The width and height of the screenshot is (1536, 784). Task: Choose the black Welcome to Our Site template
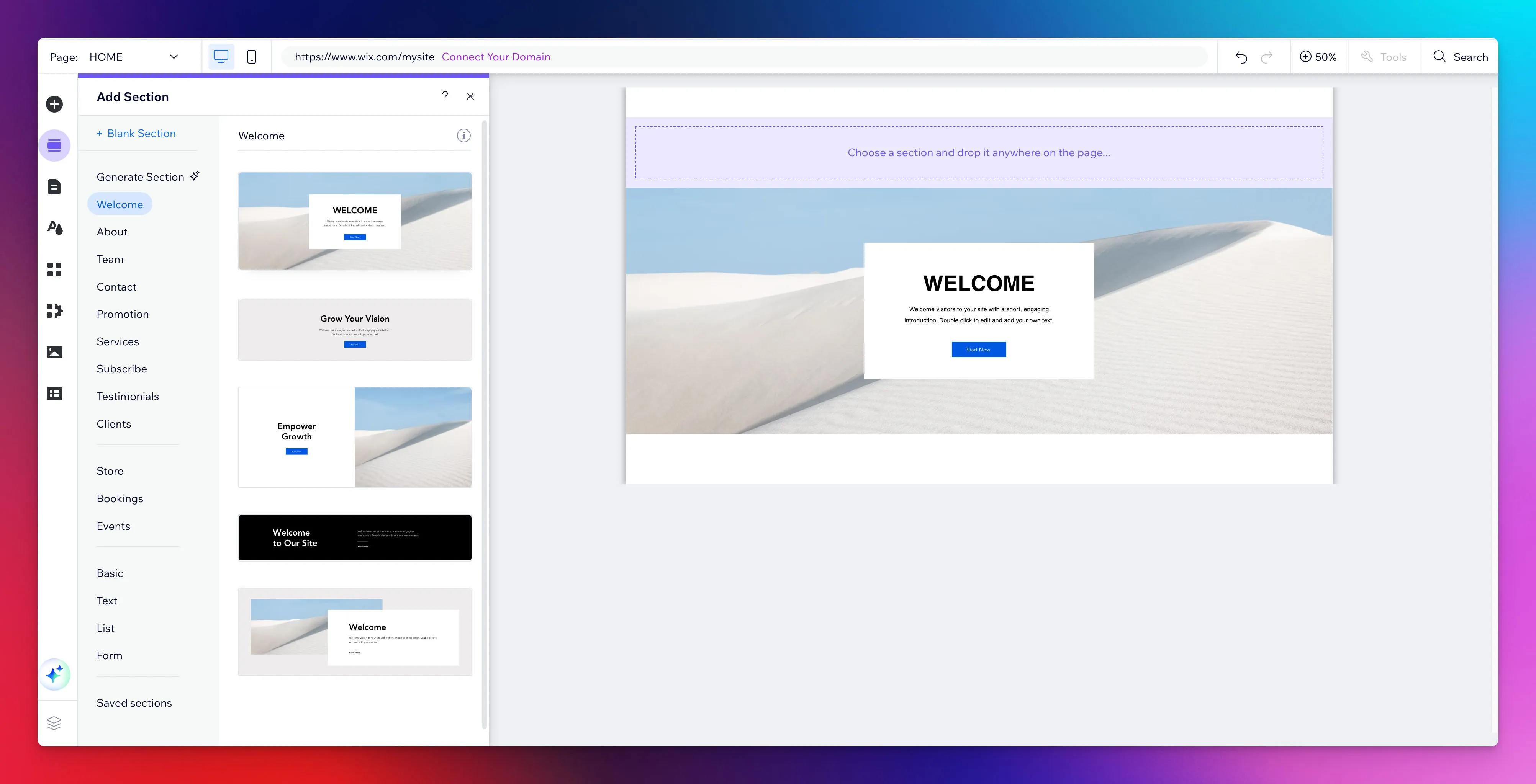pos(355,537)
